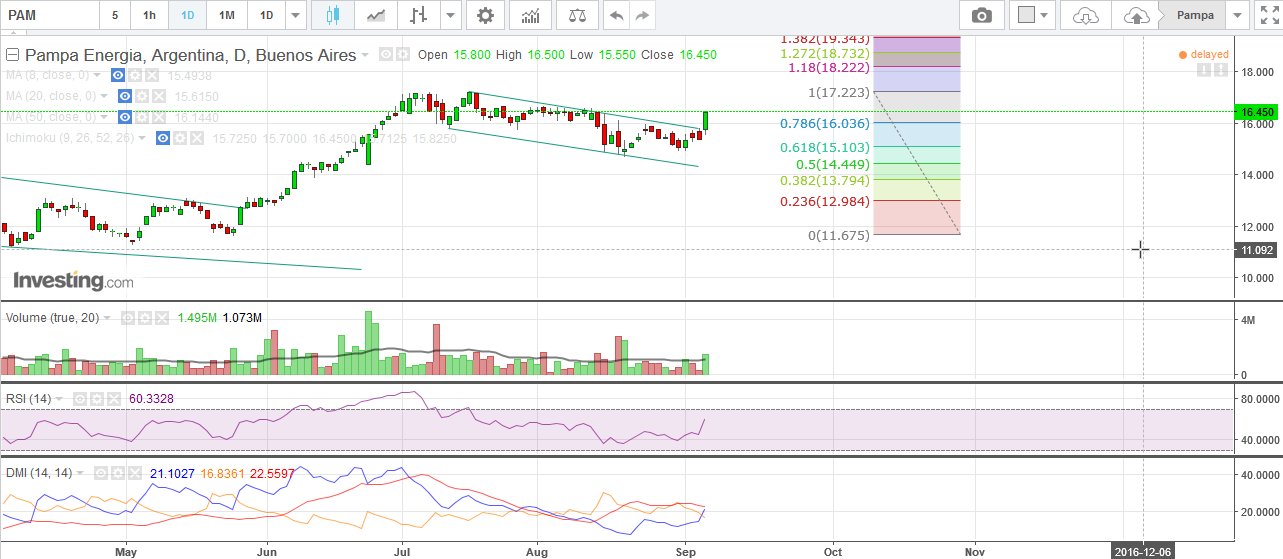Open the layout square dropdown
1283x559 pixels.
[x=1033, y=15]
